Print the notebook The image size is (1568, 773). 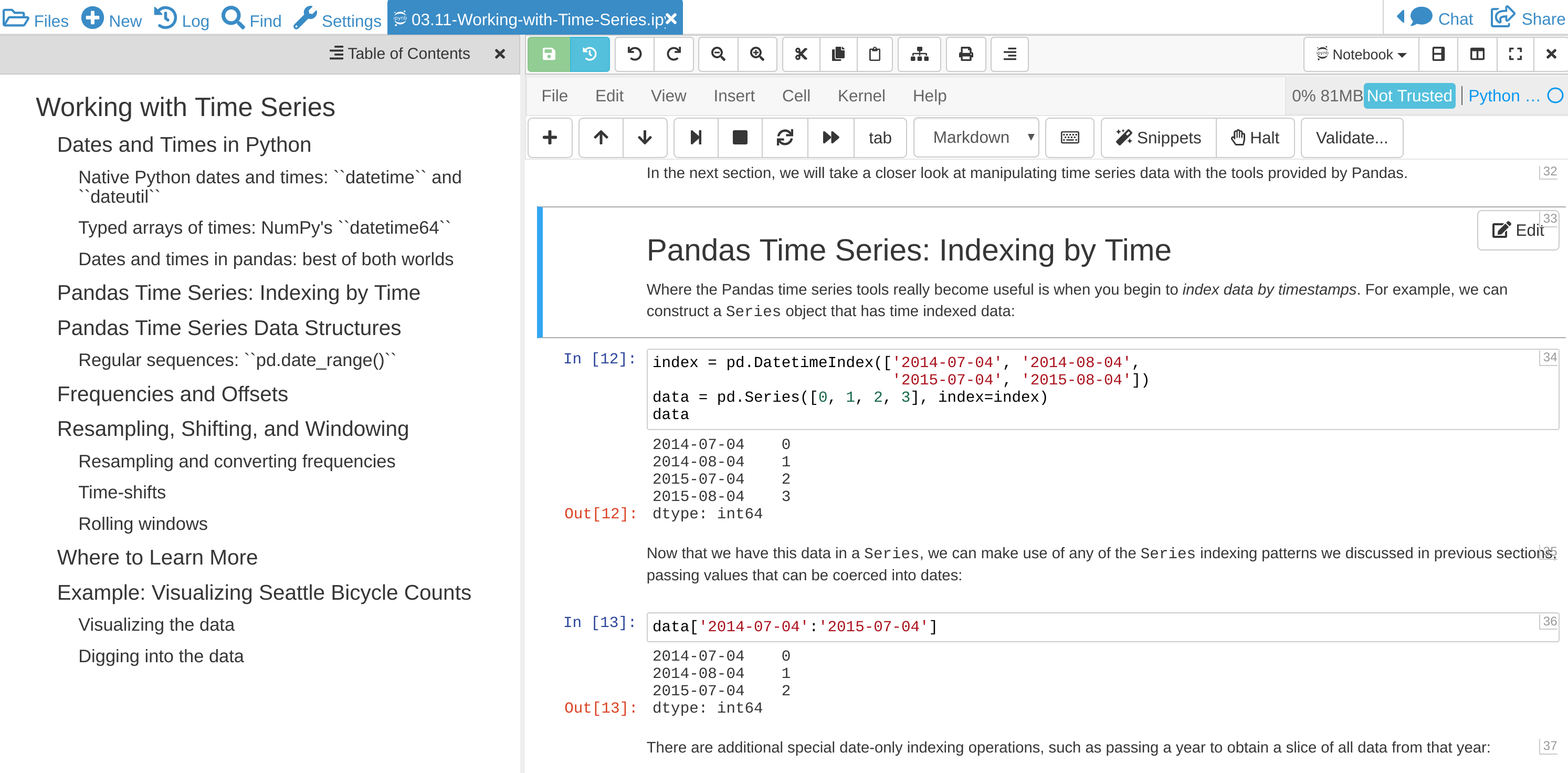(965, 54)
